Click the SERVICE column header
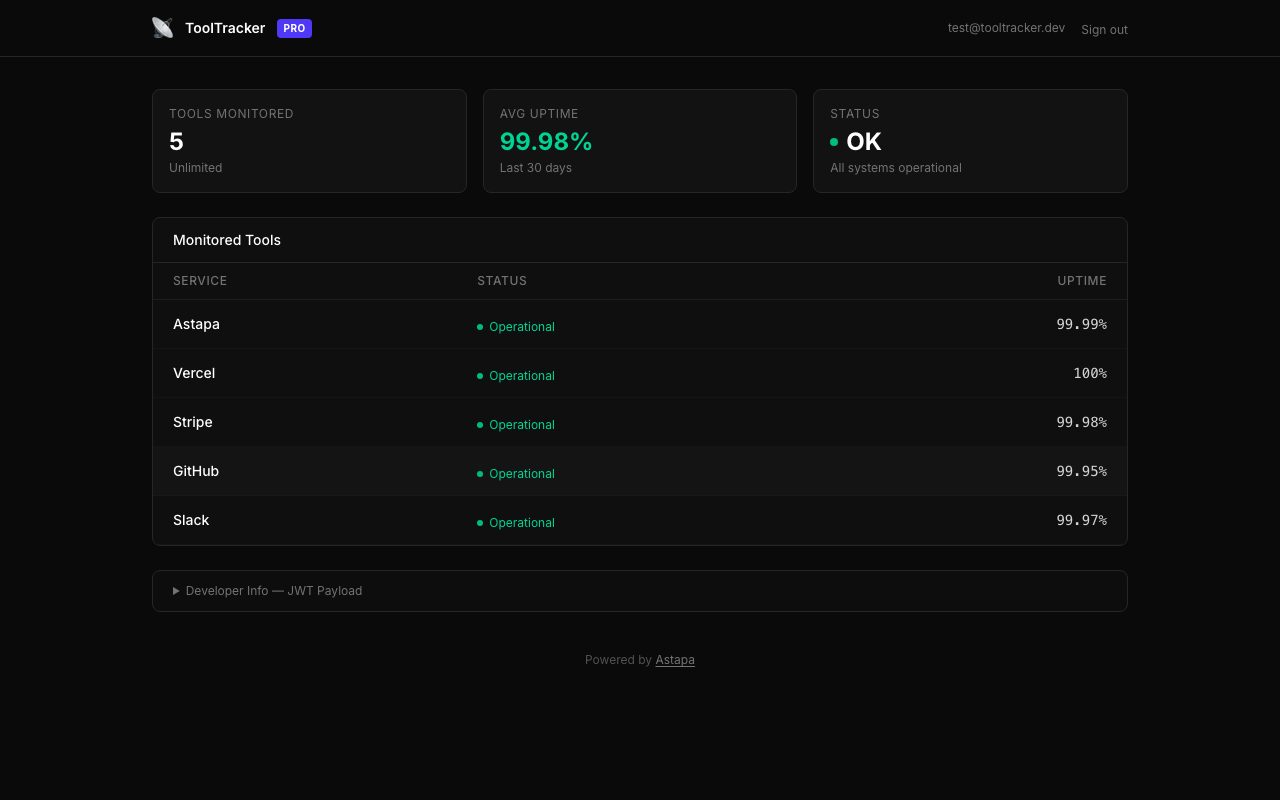This screenshot has width=1280, height=800. pos(200,281)
